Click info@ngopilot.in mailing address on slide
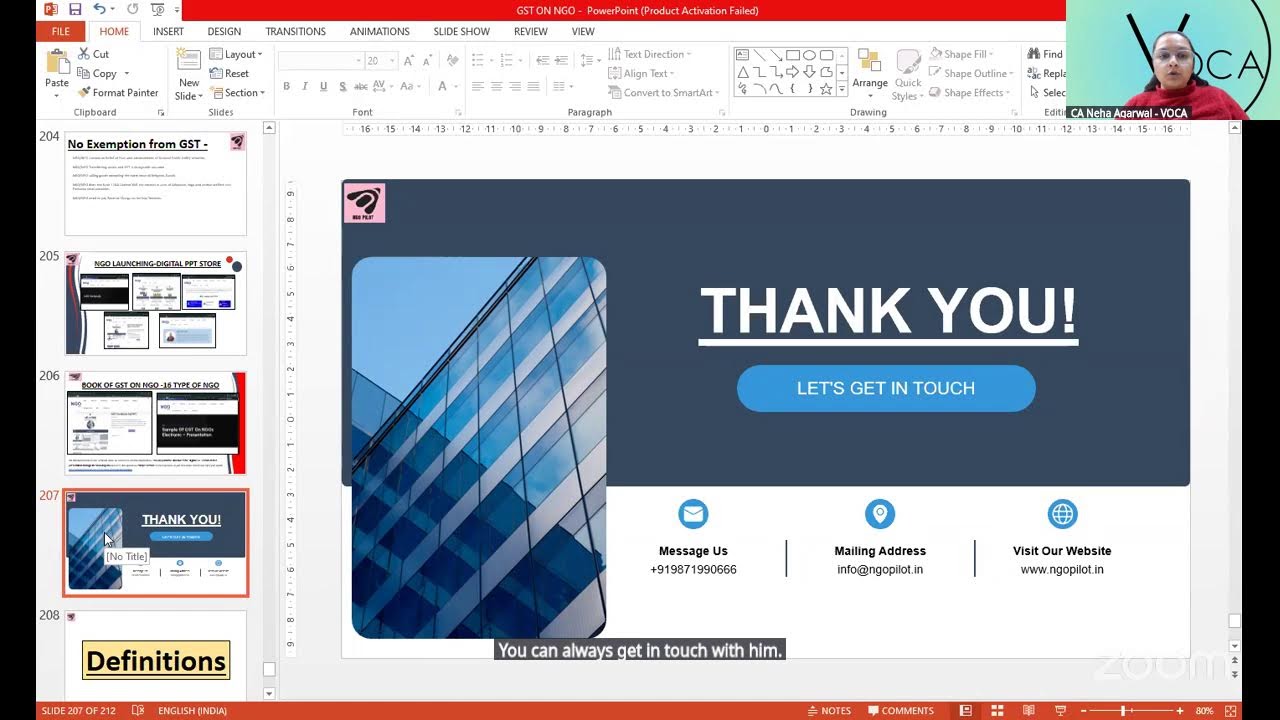This screenshot has height=720, width=1280. click(880, 570)
